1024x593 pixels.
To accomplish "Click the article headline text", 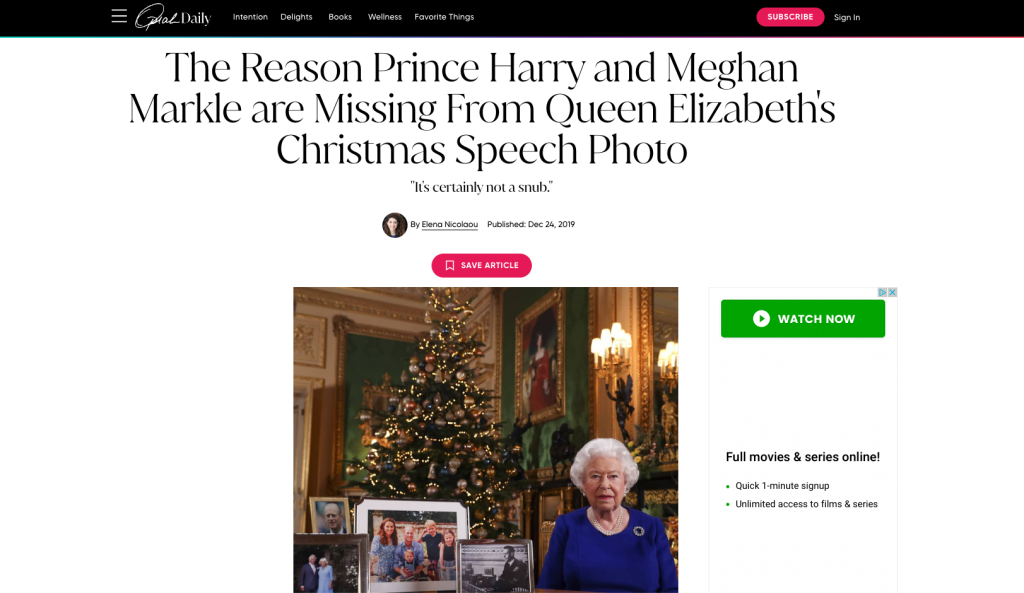I will pyautogui.click(x=482, y=108).
